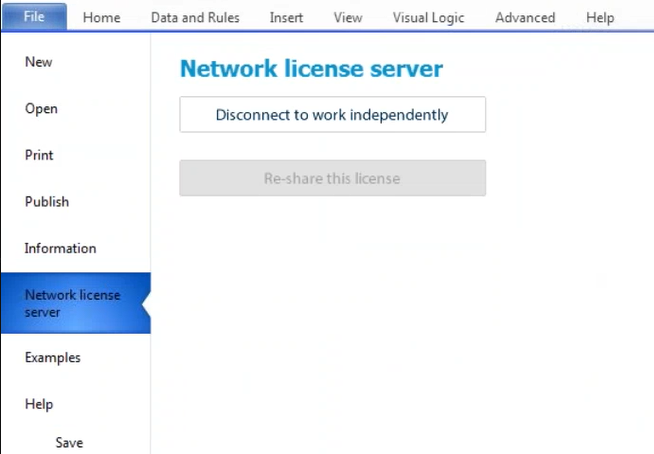
Task: Go to the View tab
Action: (348, 17)
